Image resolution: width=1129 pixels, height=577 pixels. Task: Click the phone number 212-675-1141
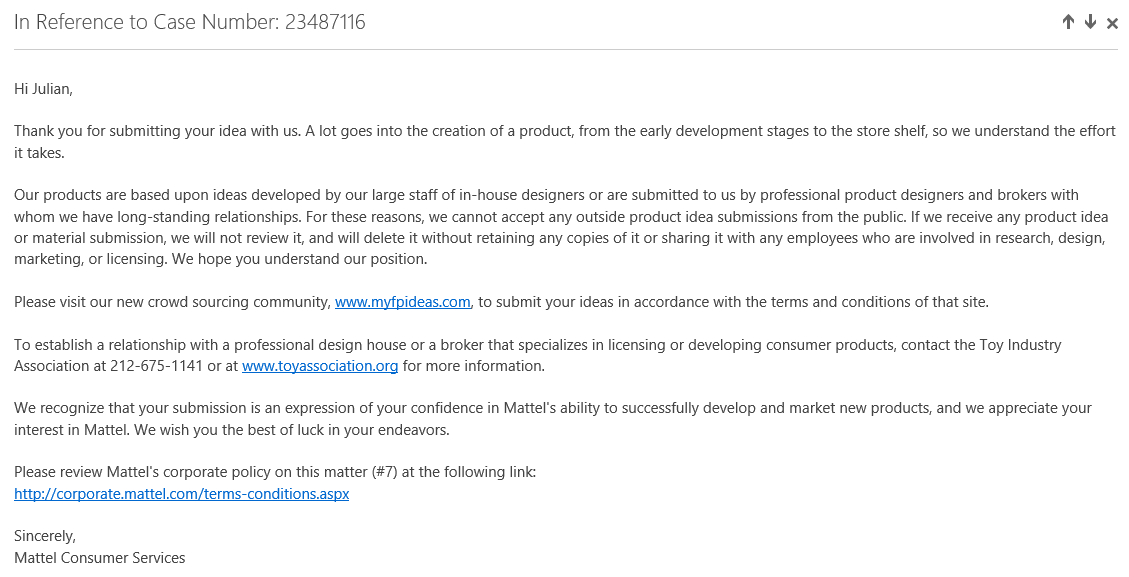[x=156, y=366]
